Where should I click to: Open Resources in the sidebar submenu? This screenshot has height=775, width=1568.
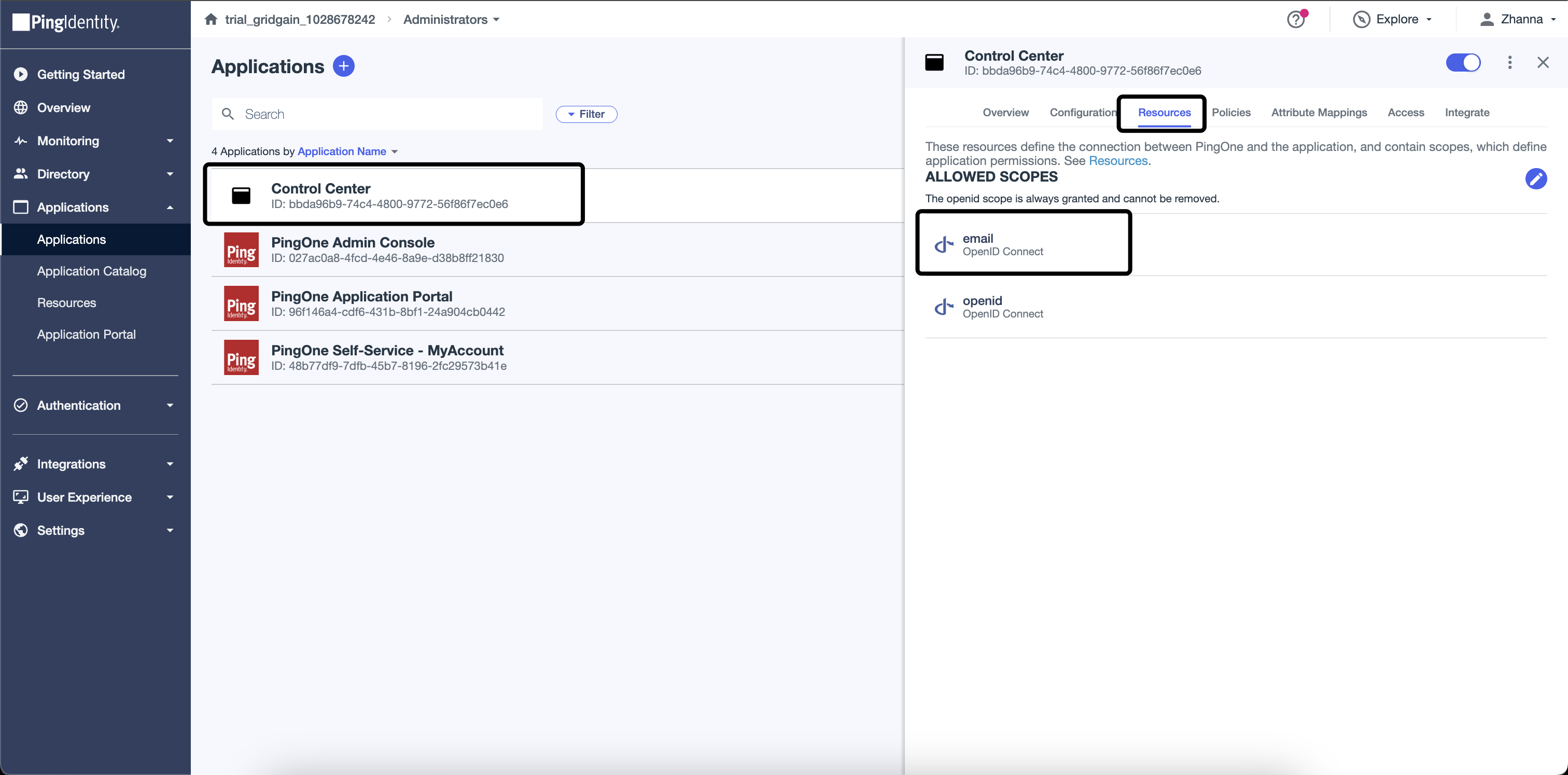(x=66, y=302)
